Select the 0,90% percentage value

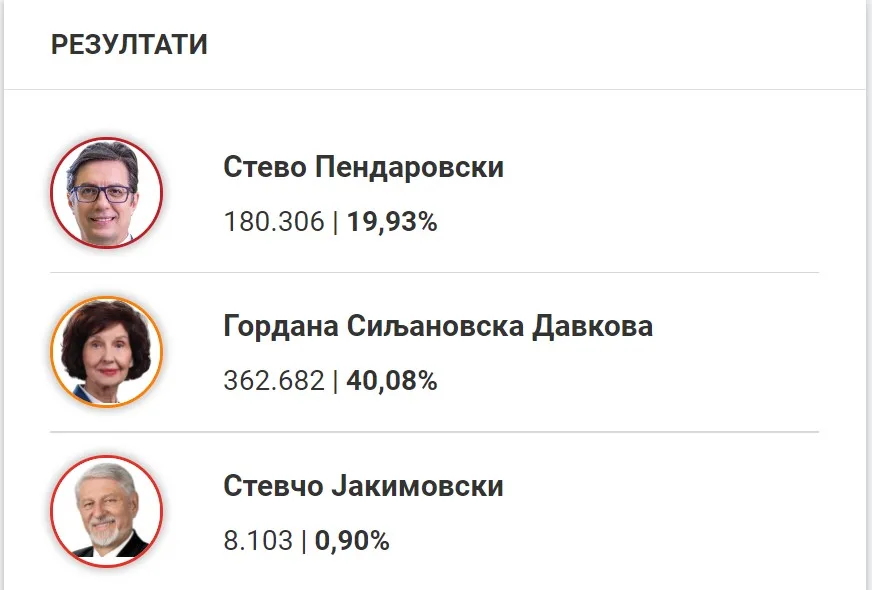point(352,541)
